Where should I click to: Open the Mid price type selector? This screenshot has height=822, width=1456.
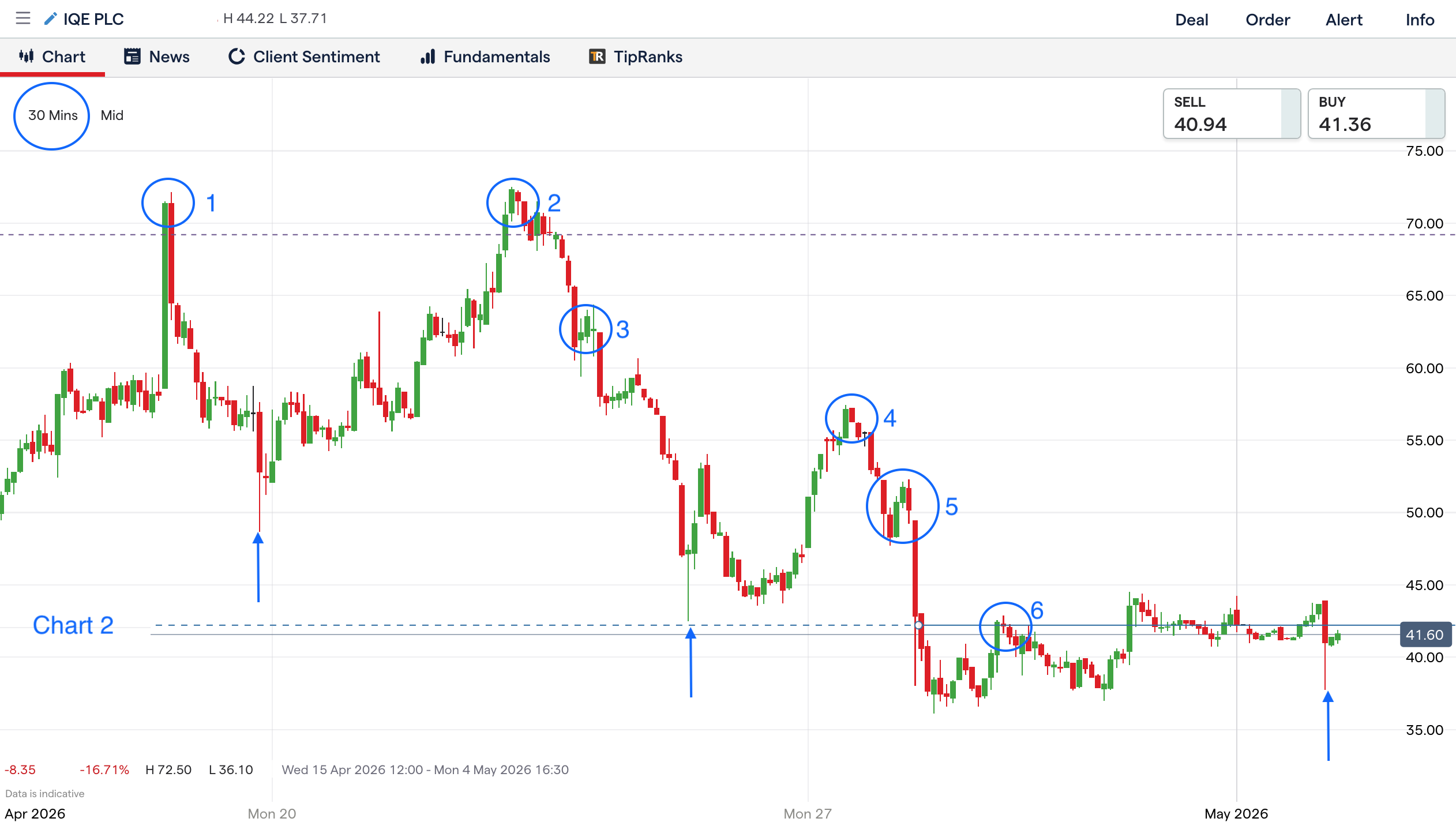[112, 115]
